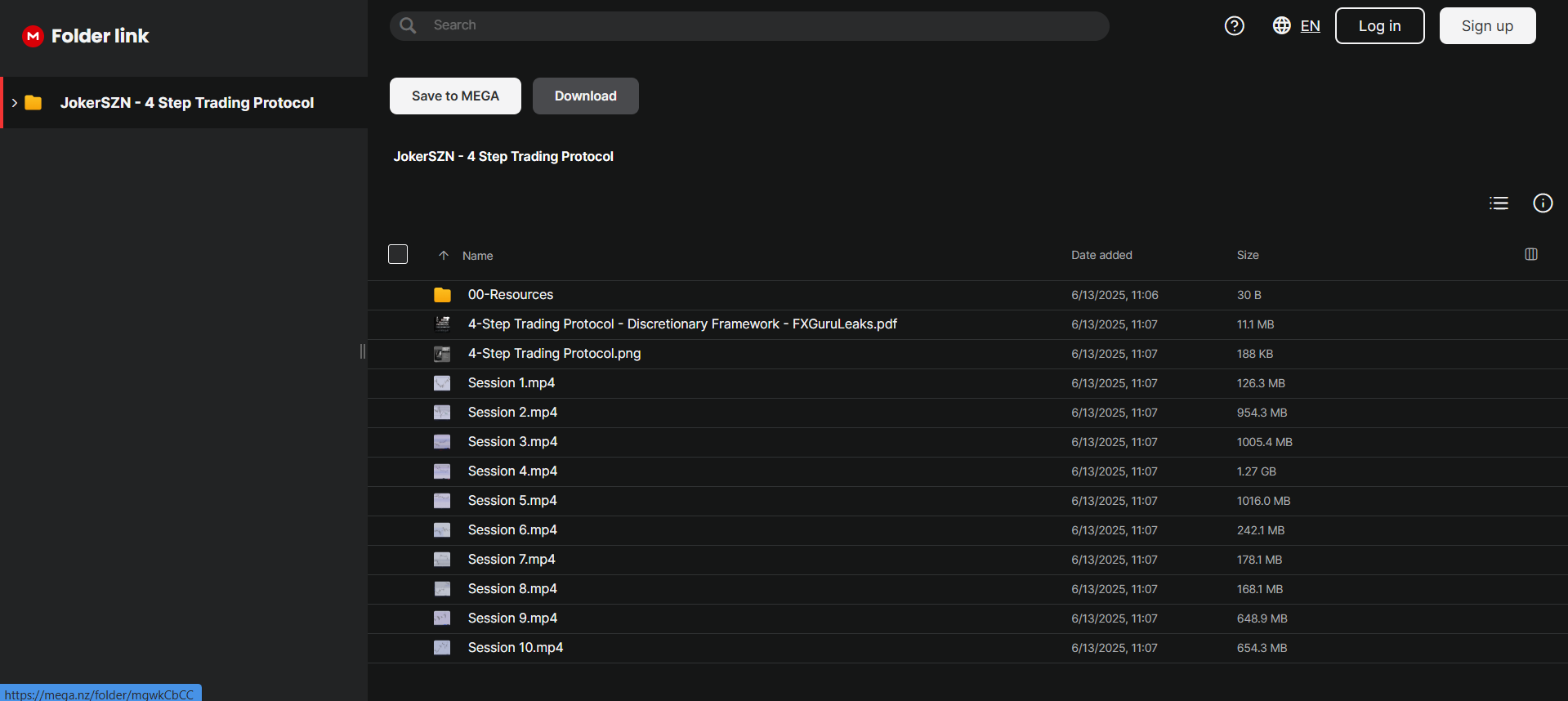Click Session 7.mp4 video thumbnail
This screenshot has width=1568, height=701.
point(442,560)
